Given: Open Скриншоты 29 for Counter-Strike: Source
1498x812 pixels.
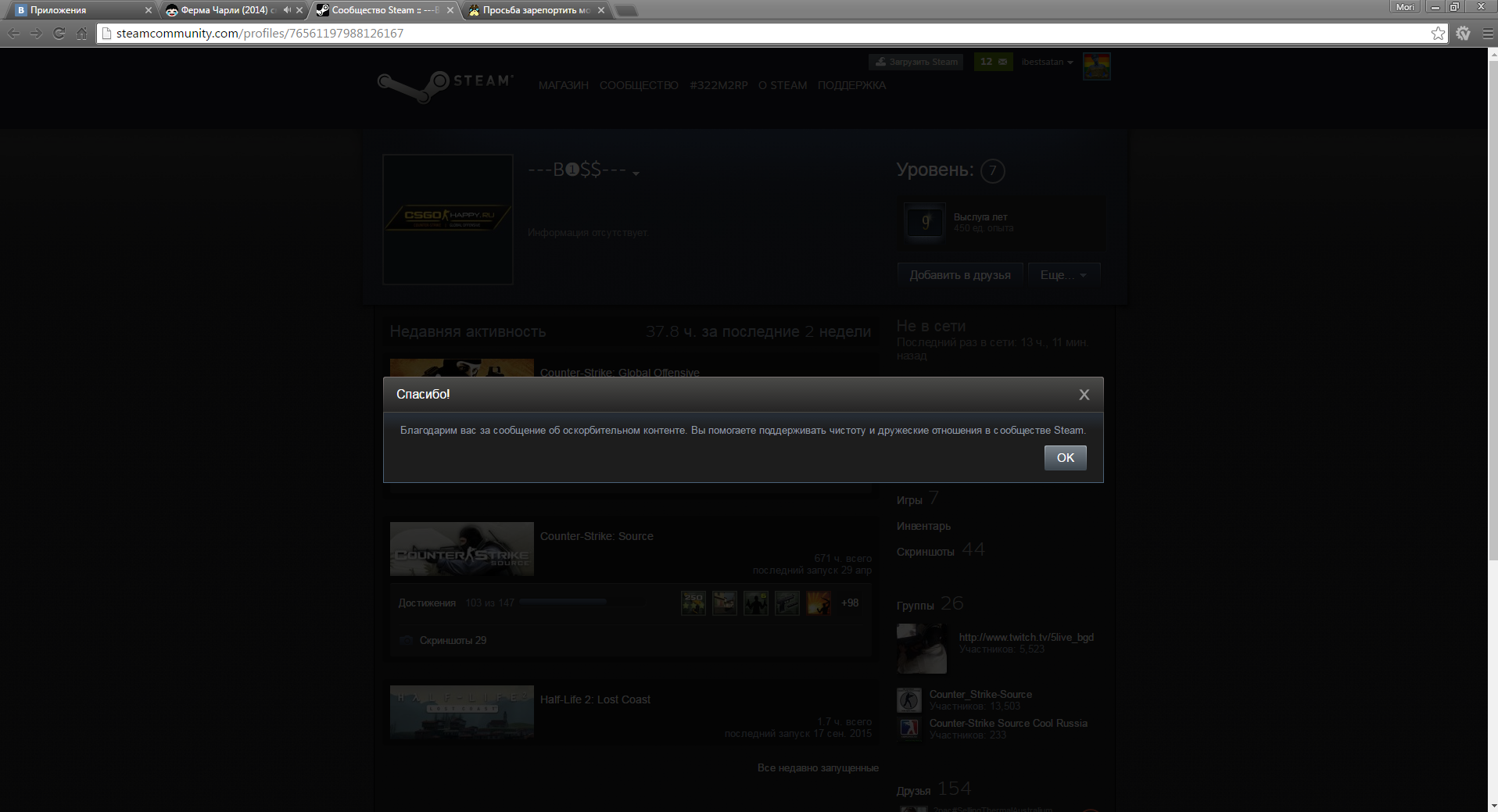Looking at the screenshot, I should (453, 640).
